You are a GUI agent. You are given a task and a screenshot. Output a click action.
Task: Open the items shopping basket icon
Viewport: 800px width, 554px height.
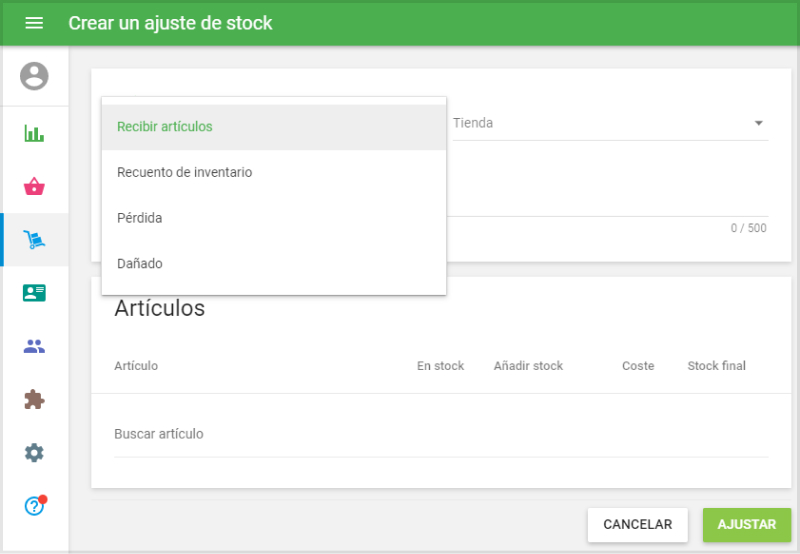pyautogui.click(x=34, y=186)
